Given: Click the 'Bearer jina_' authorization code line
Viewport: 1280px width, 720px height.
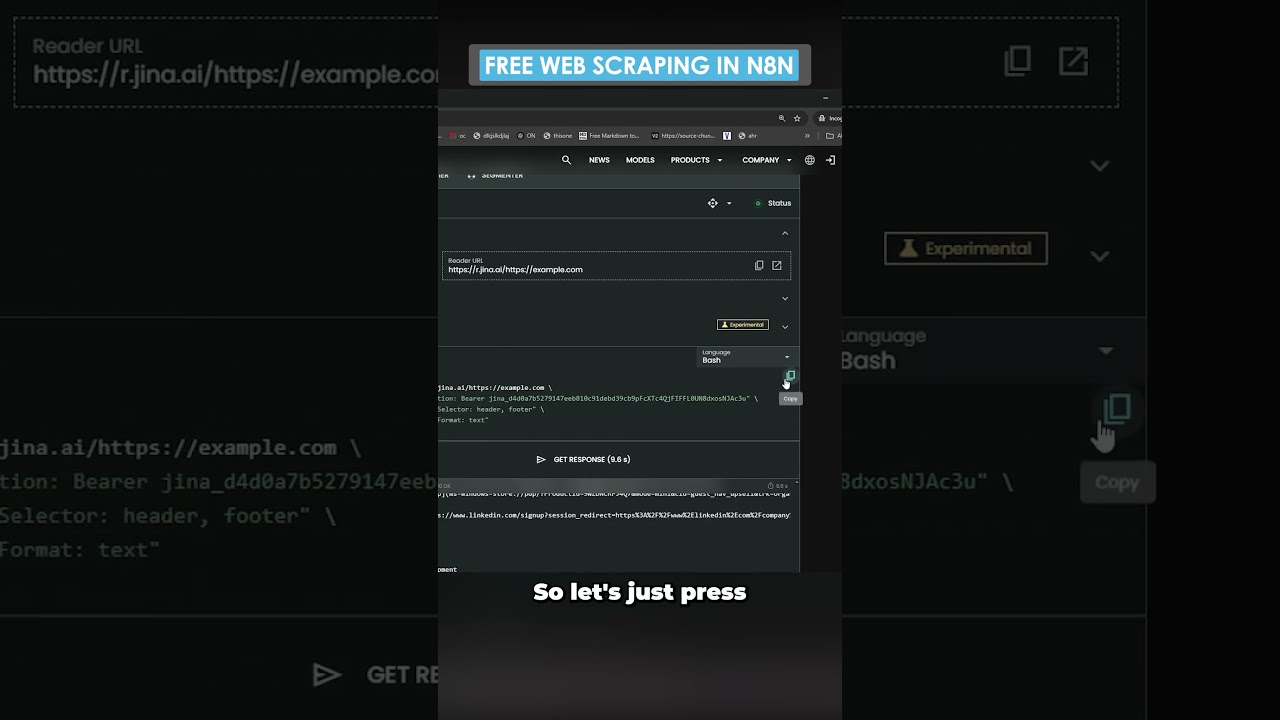Looking at the screenshot, I should [598, 398].
